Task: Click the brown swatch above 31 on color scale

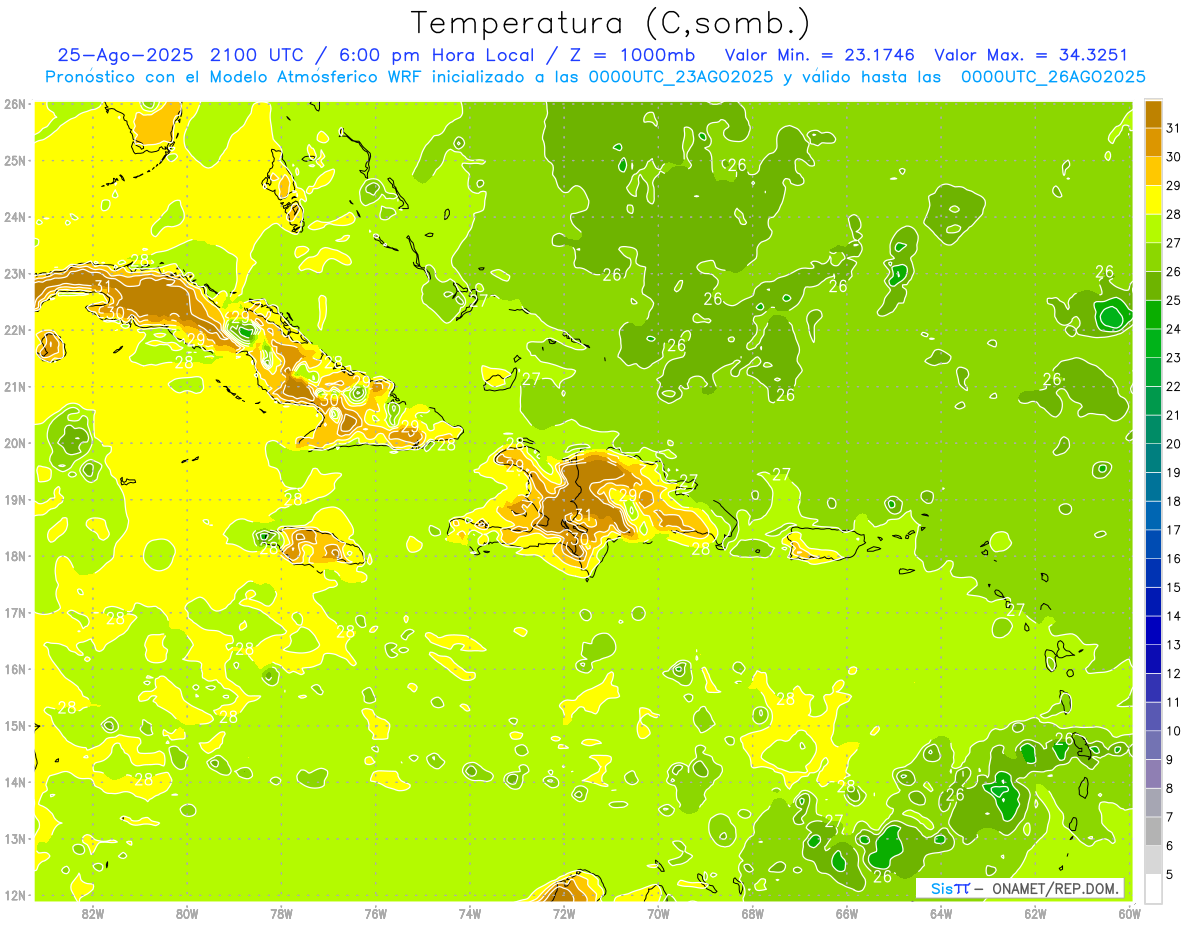Action: click(x=1153, y=114)
